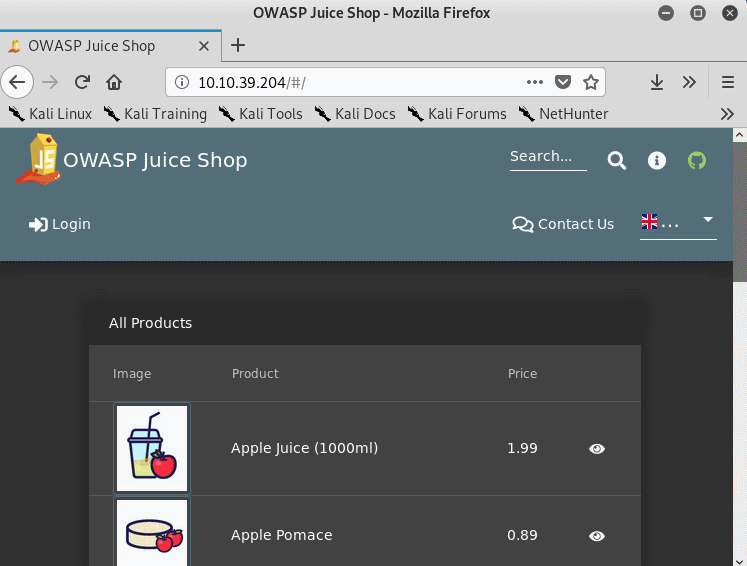Screen dimensions: 747x566
Task: Click the Firefox back arrow button
Action: (17, 82)
